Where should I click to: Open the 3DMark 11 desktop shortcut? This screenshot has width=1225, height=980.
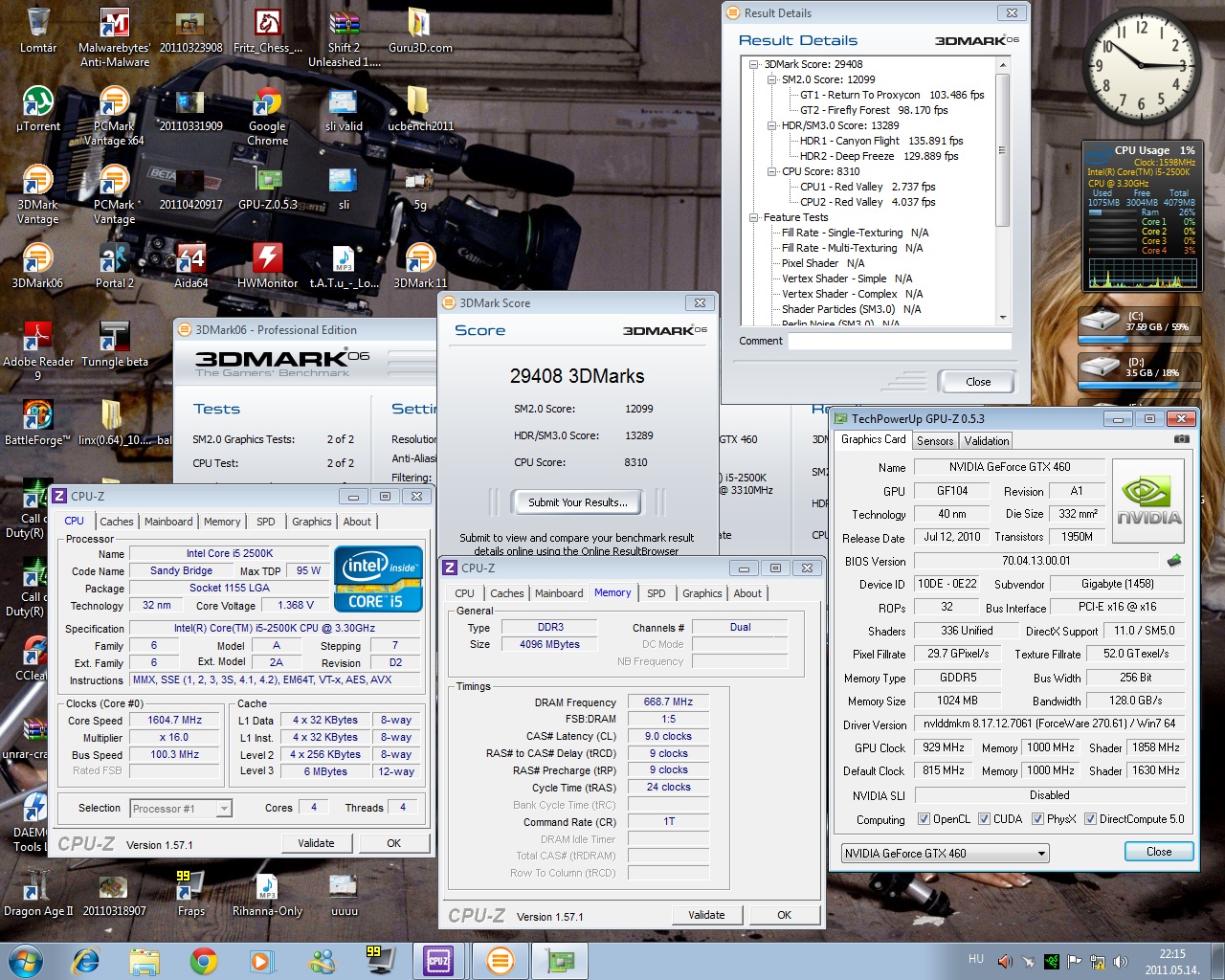coord(420,266)
